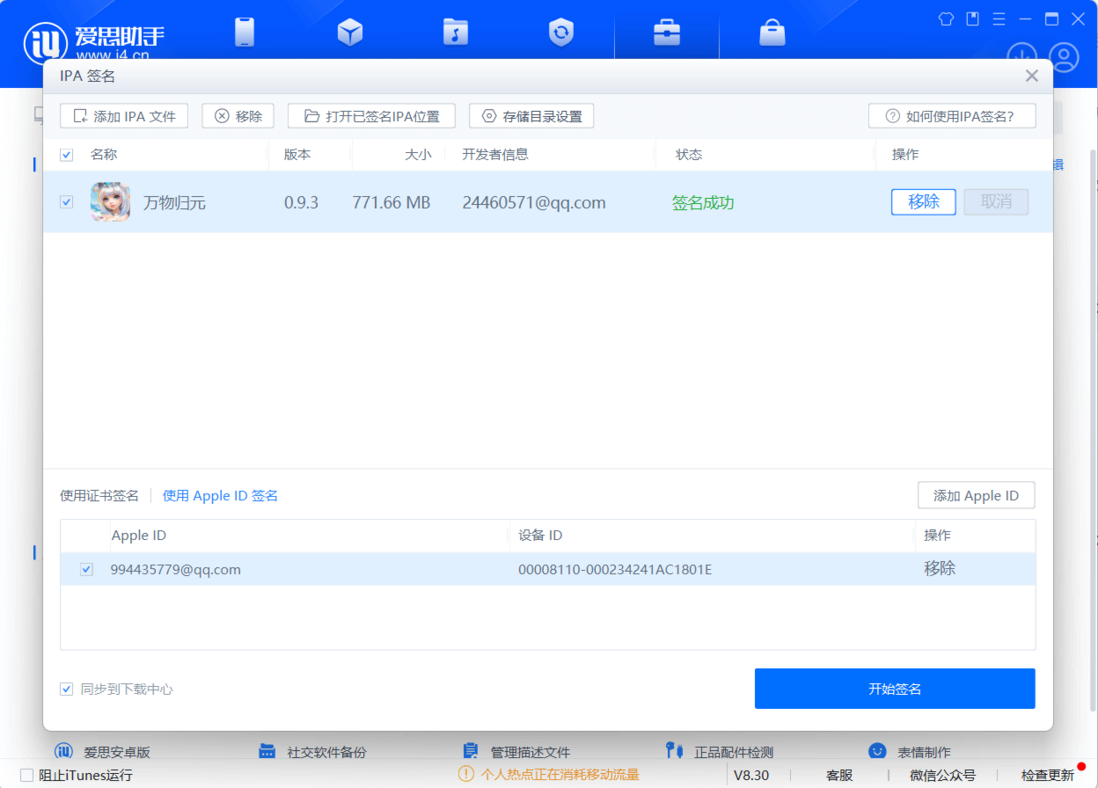Viewport: 1098px width, 788px height.
Task: Open the toolbox briefcase icon
Action: (667, 32)
